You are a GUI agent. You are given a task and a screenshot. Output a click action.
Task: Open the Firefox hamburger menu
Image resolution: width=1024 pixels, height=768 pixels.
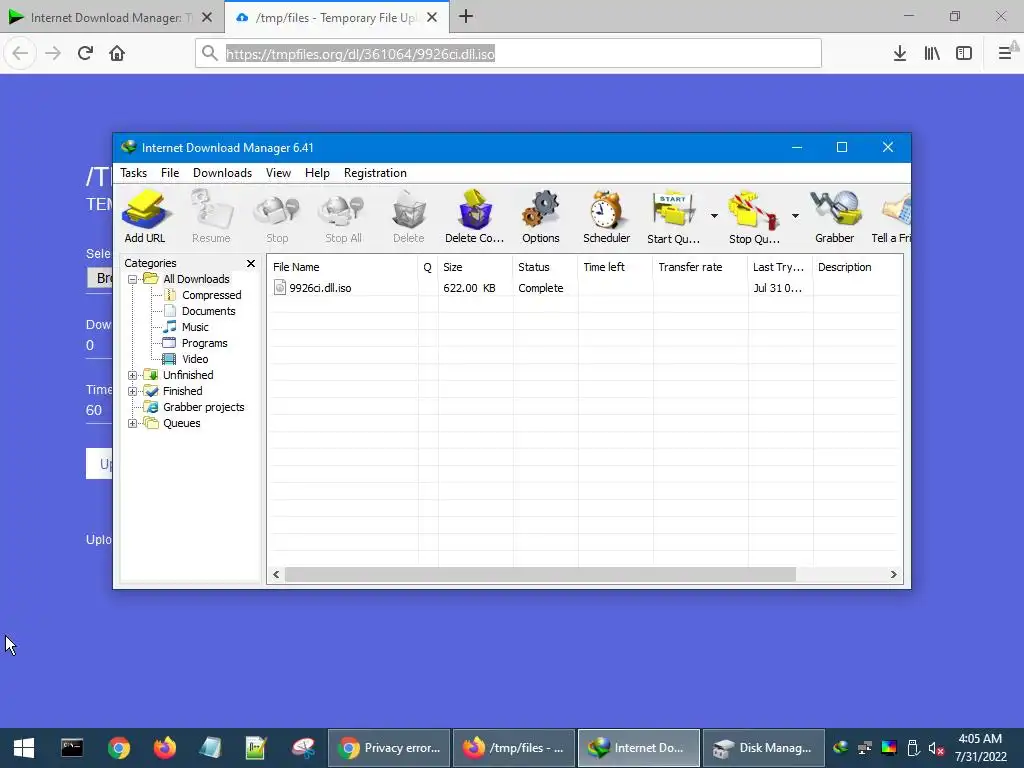tap(1005, 53)
